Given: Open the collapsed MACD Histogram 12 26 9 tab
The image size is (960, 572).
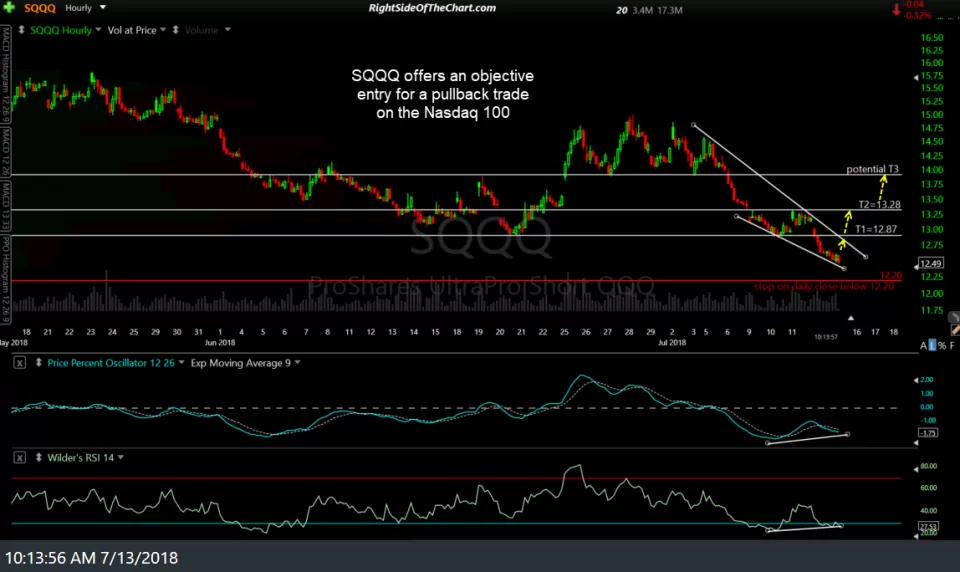Looking at the screenshot, I should 6,75.
